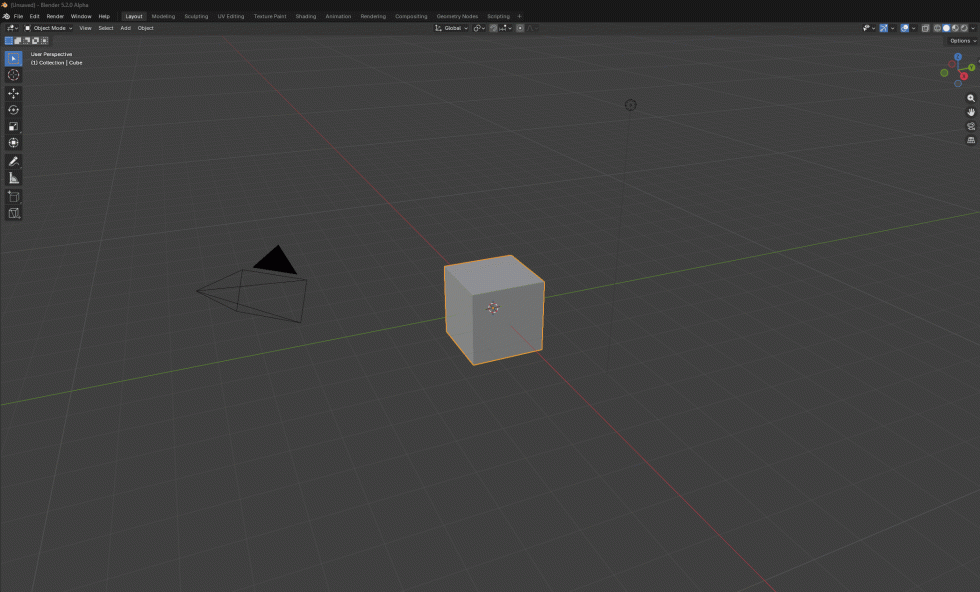Image resolution: width=980 pixels, height=592 pixels.
Task: Open the Window menu
Action: 81,16
